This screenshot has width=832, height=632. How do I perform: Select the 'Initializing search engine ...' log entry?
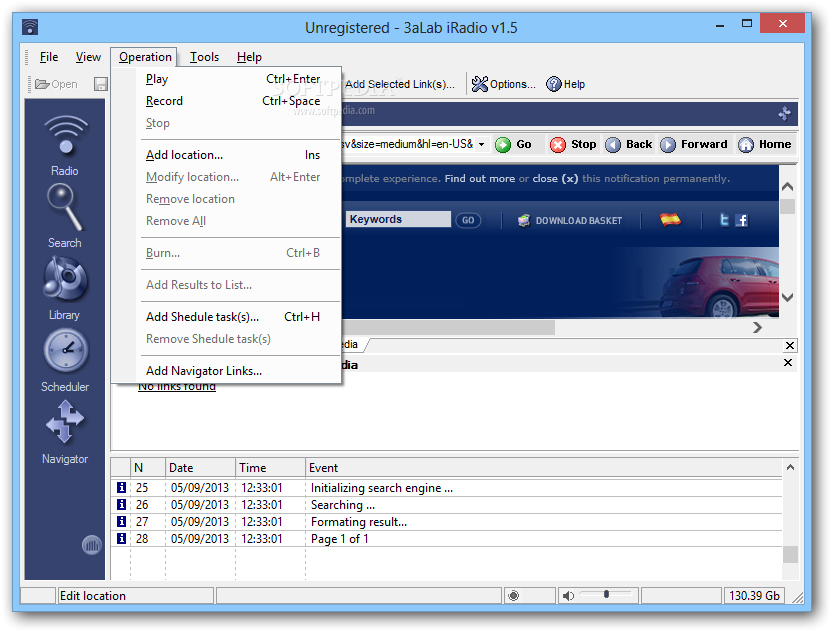pos(447,488)
